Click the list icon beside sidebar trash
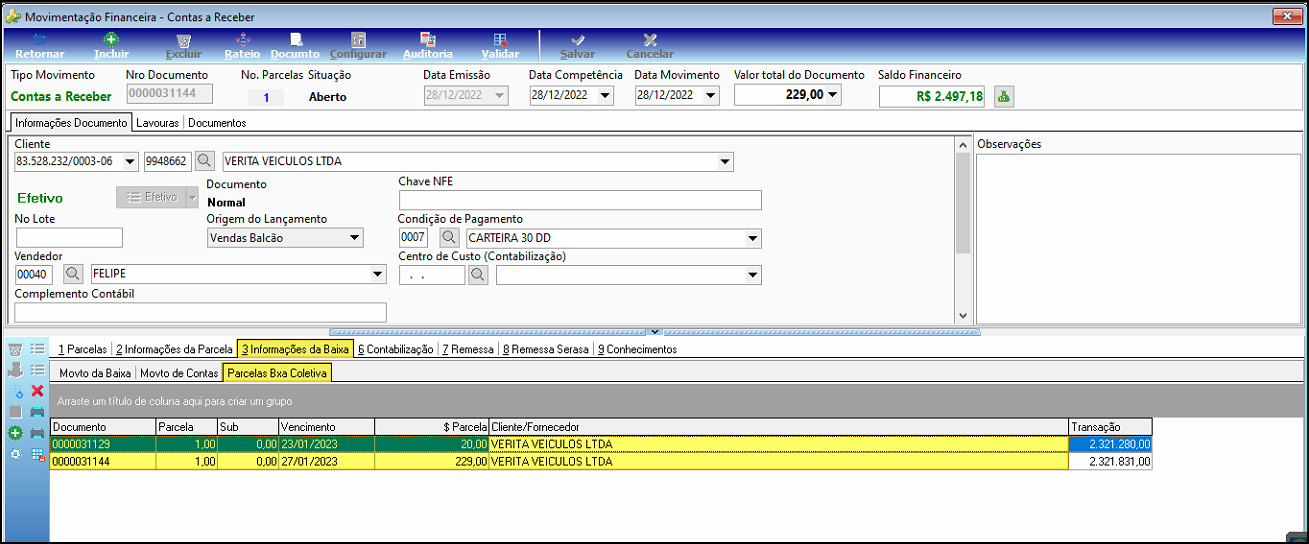This screenshot has width=1309, height=544. (x=37, y=349)
